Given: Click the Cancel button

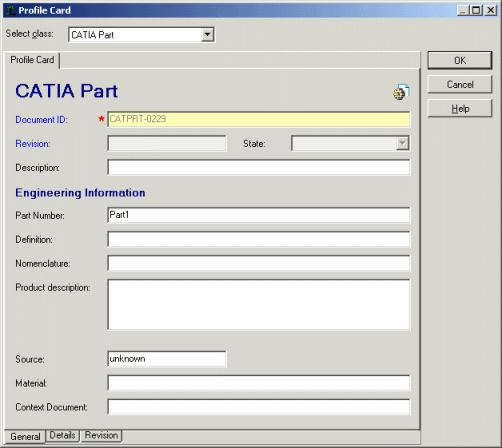Looking at the screenshot, I should point(460,84).
